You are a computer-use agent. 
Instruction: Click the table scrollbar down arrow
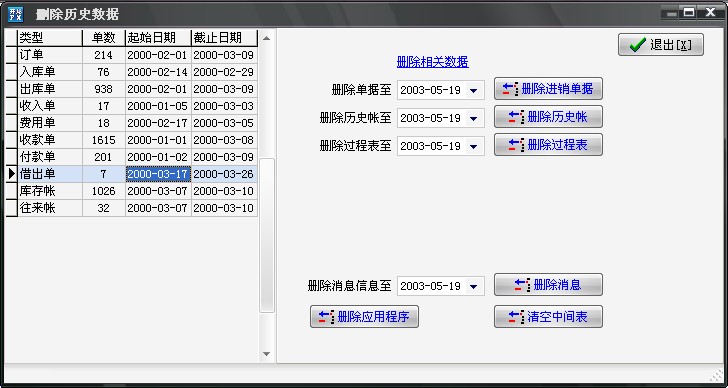[266, 354]
